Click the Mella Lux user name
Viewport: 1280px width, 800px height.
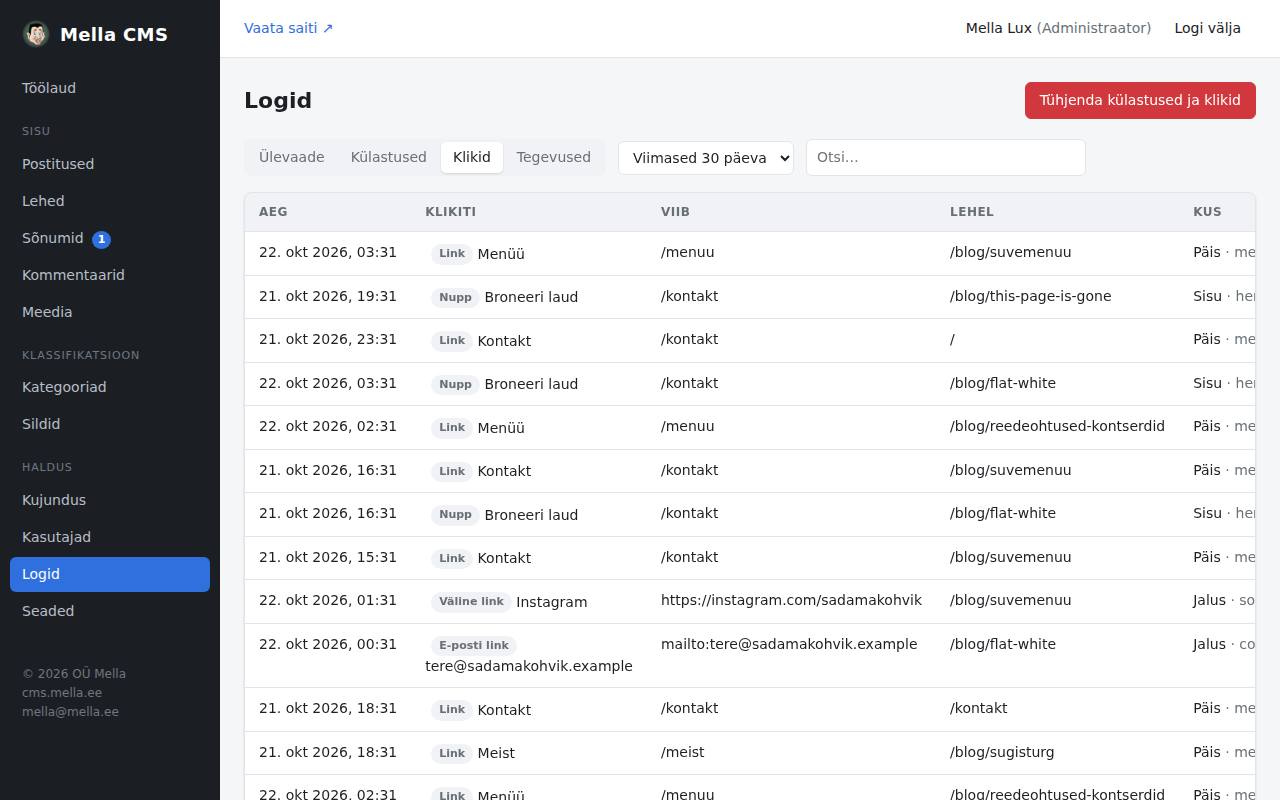[x=999, y=28]
